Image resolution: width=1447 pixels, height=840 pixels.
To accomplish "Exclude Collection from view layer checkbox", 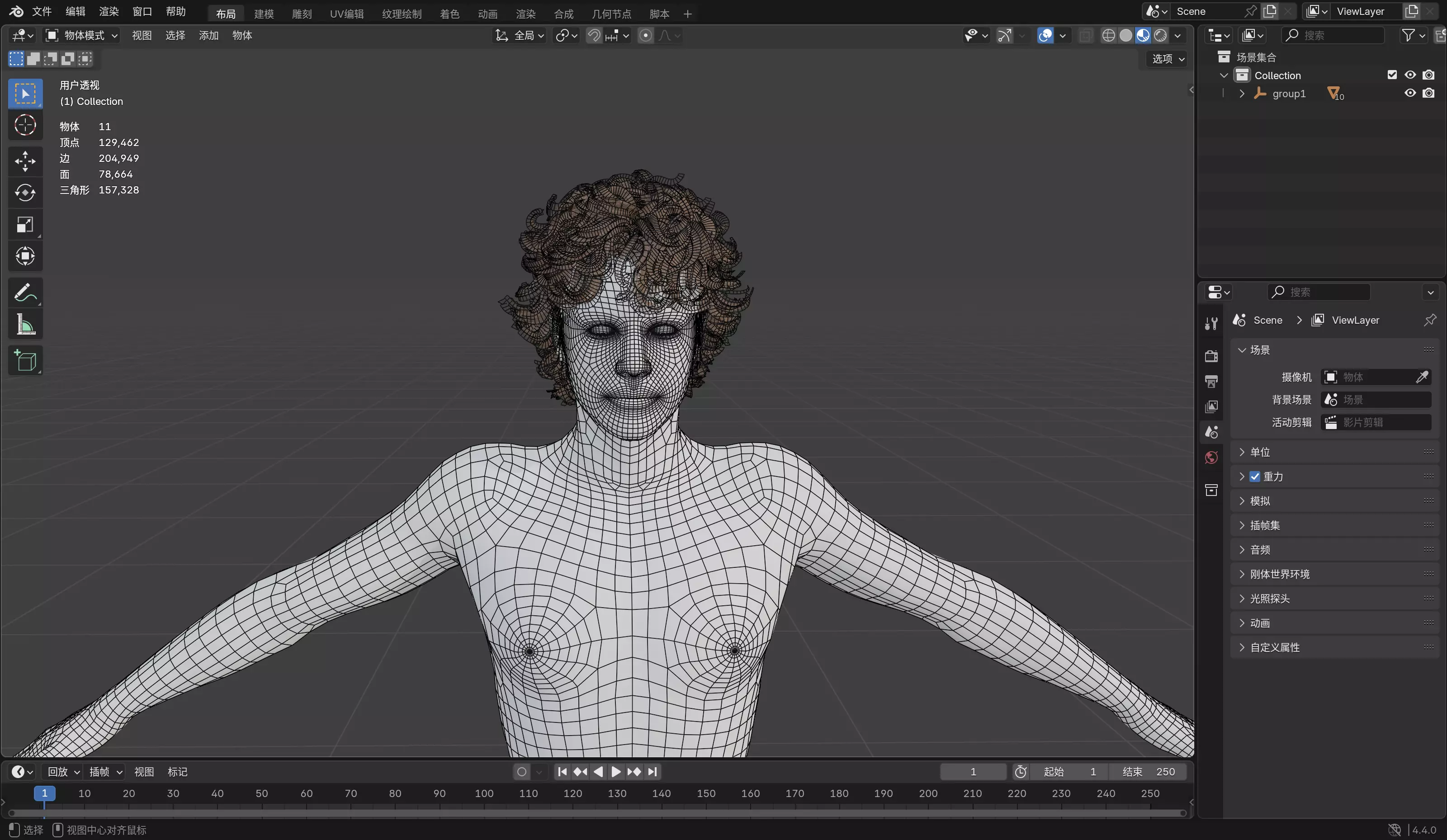I will pyautogui.click(x=1392, y=75).
